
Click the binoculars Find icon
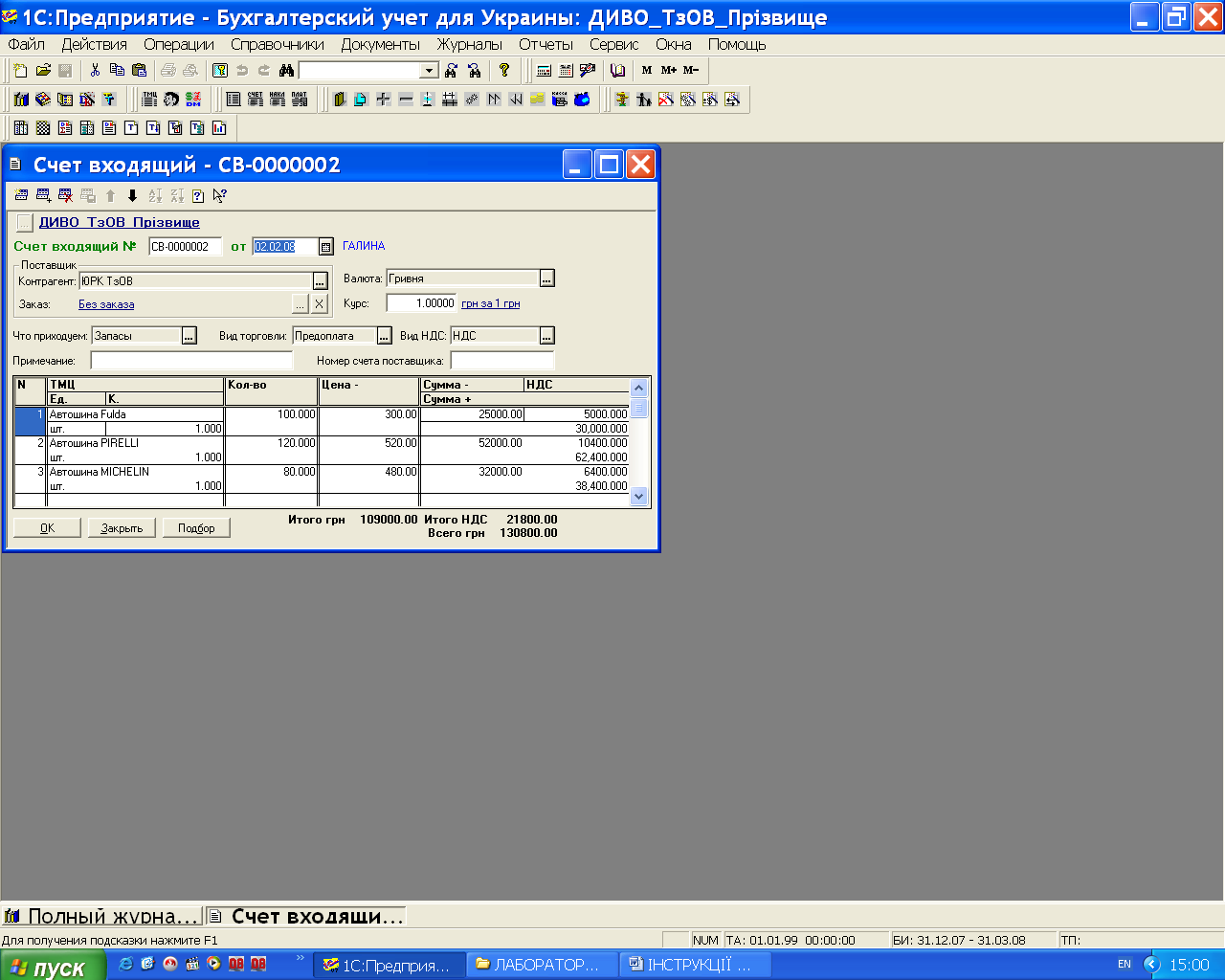pos(286,70)
